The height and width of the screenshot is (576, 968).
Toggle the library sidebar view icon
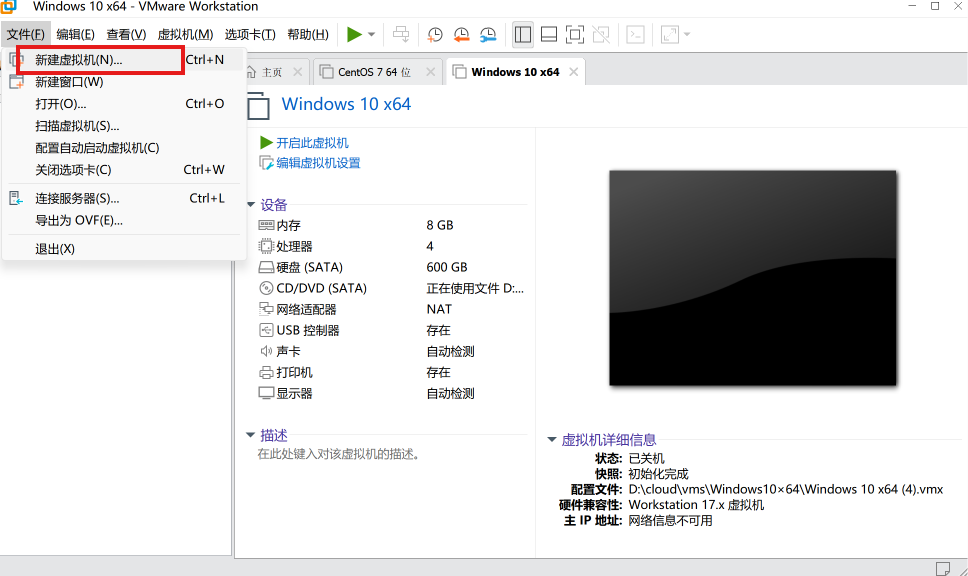point(523,35)
